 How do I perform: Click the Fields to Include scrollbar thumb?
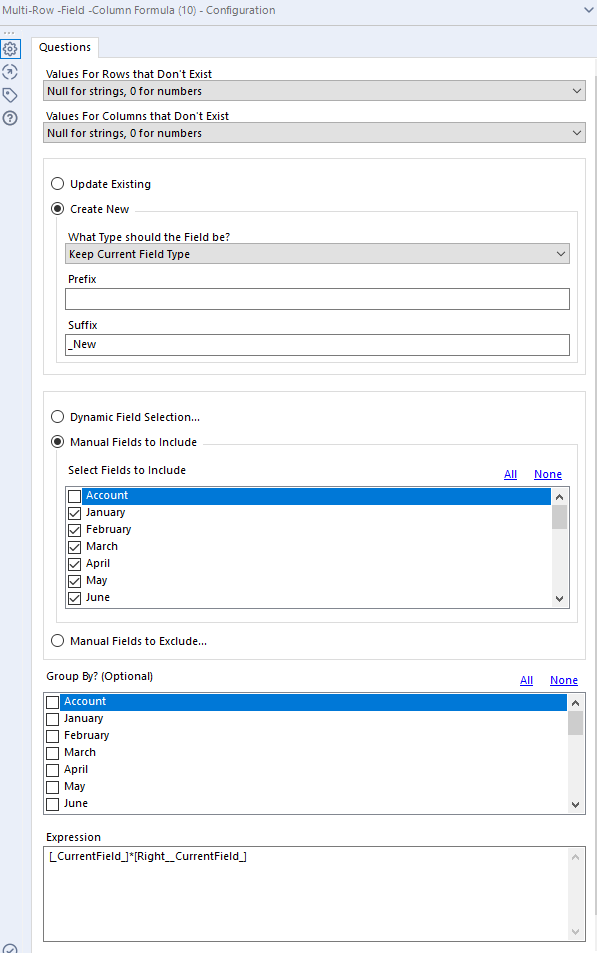(559, 517)
